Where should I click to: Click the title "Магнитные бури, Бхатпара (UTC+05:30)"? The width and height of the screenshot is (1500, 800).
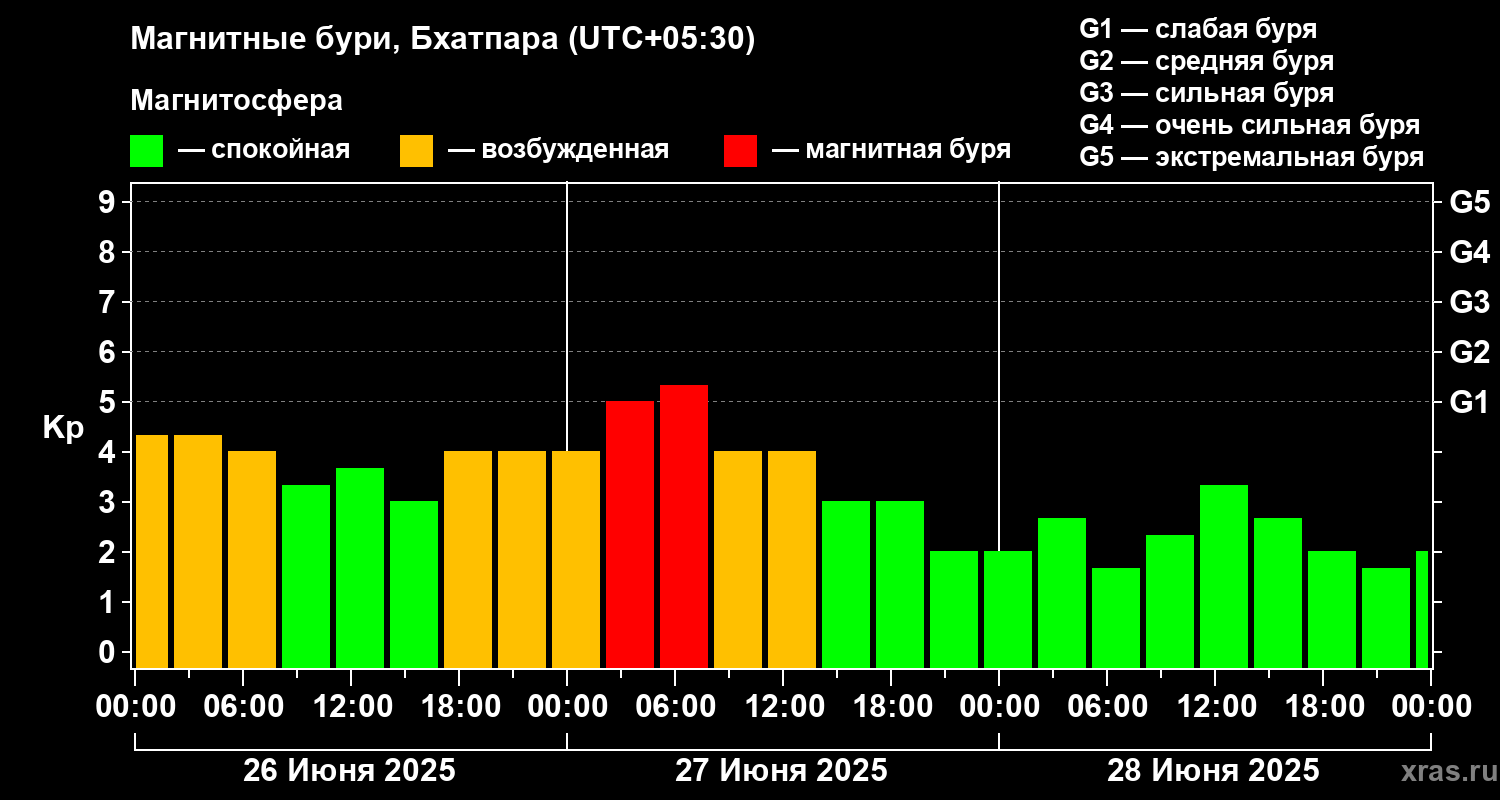click(443, 40)
